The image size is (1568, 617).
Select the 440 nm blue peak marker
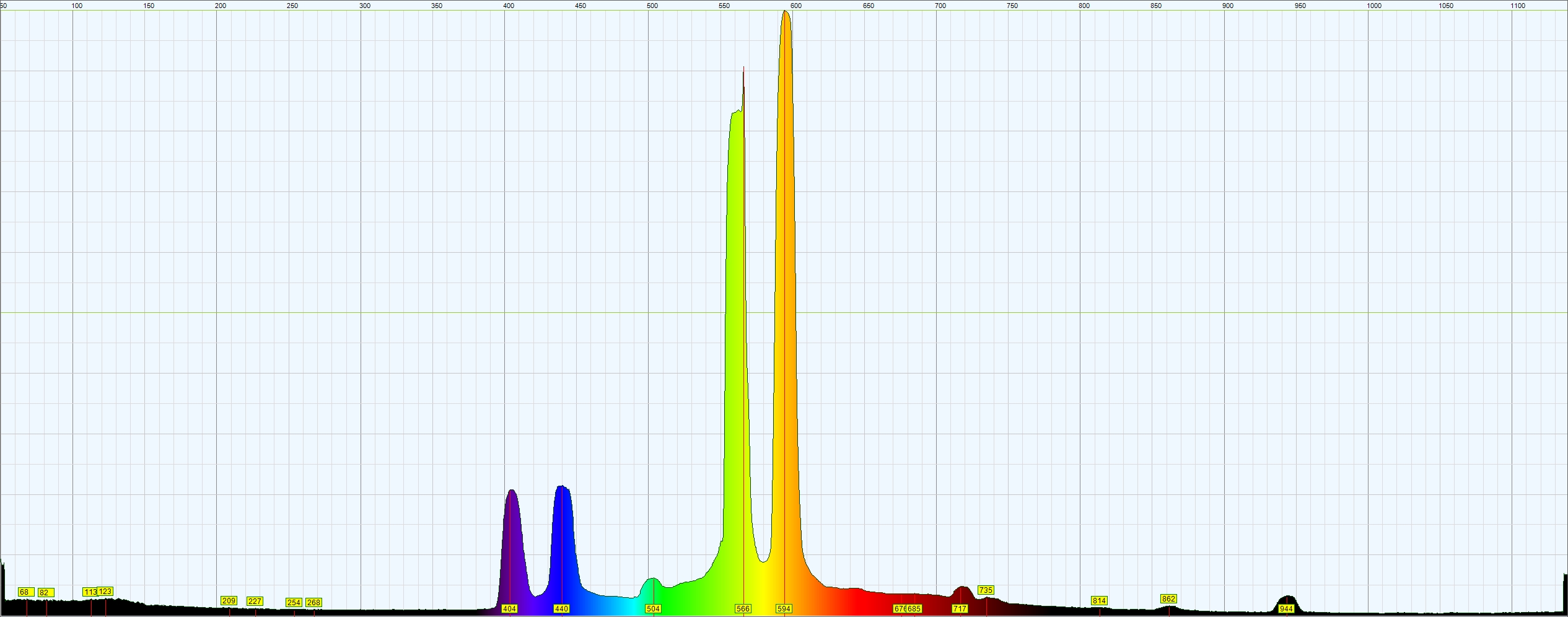[x=561, y=609]
